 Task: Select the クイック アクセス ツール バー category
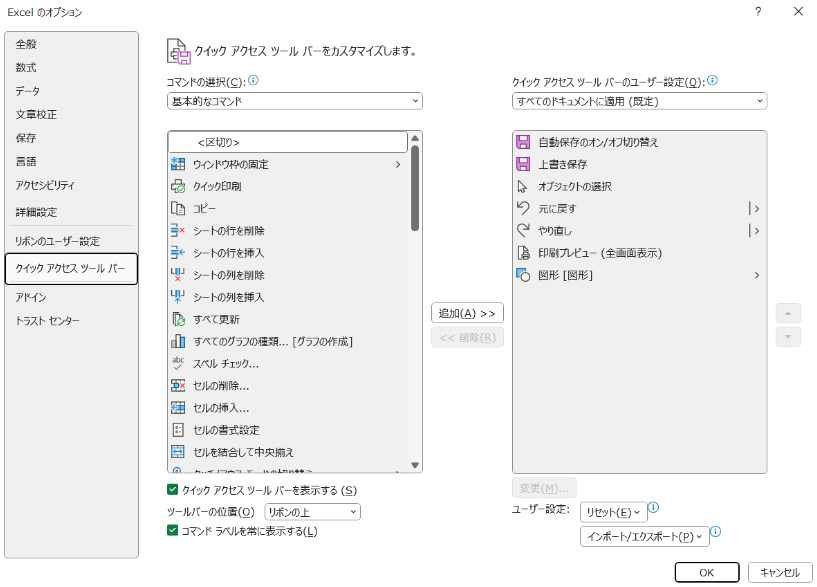pos(71,269)
